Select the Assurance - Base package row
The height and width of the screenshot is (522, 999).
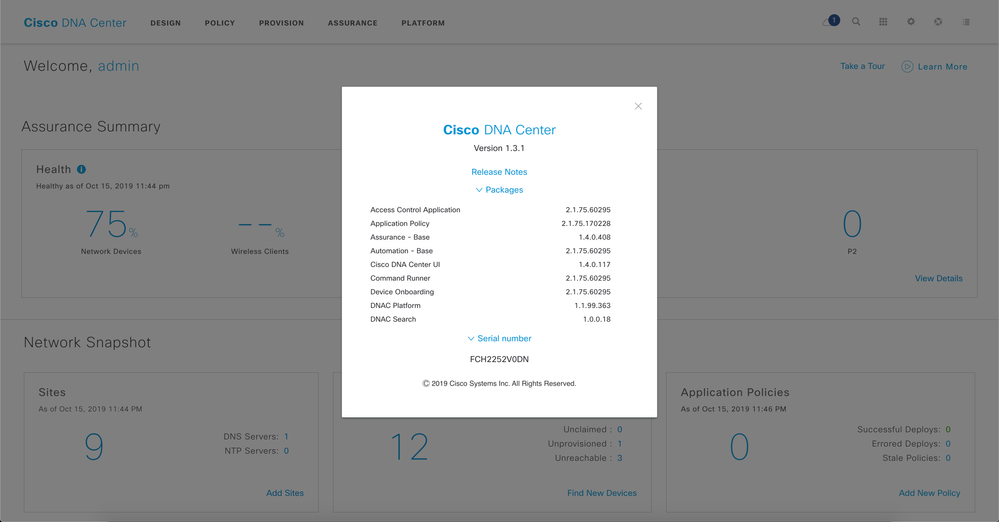point(491,237)
